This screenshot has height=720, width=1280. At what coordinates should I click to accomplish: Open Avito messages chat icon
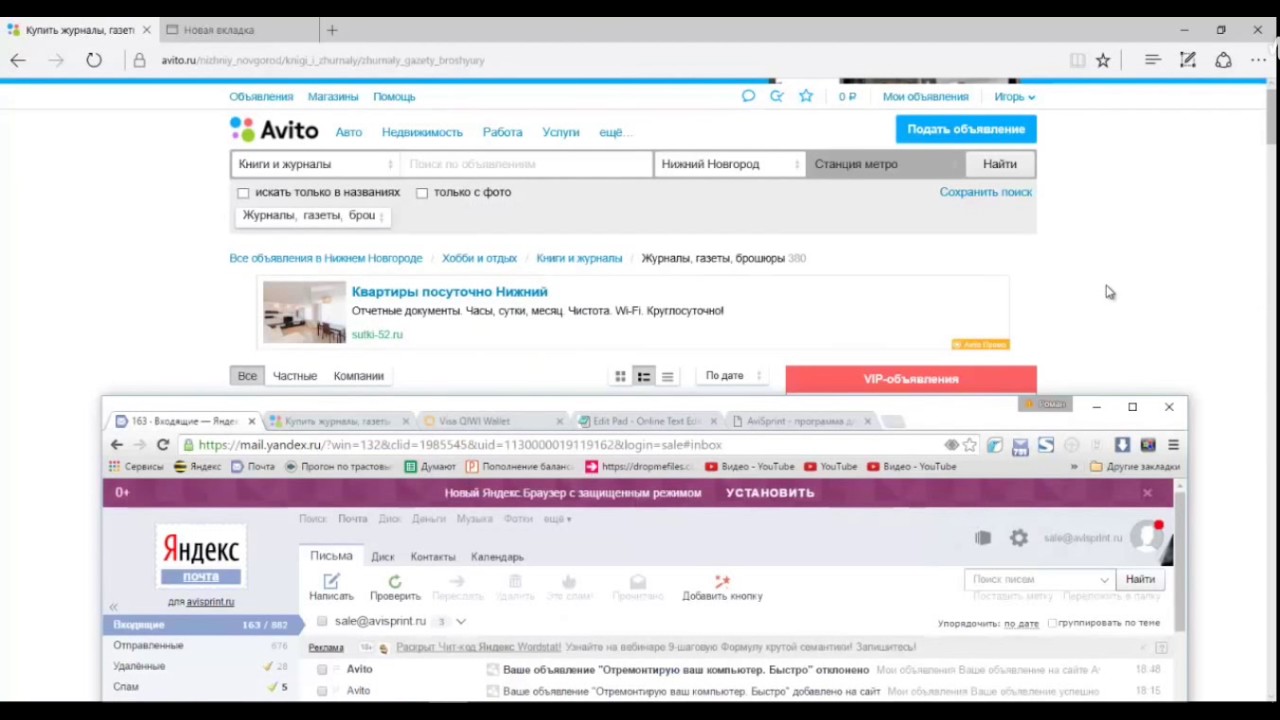[748, 96]
